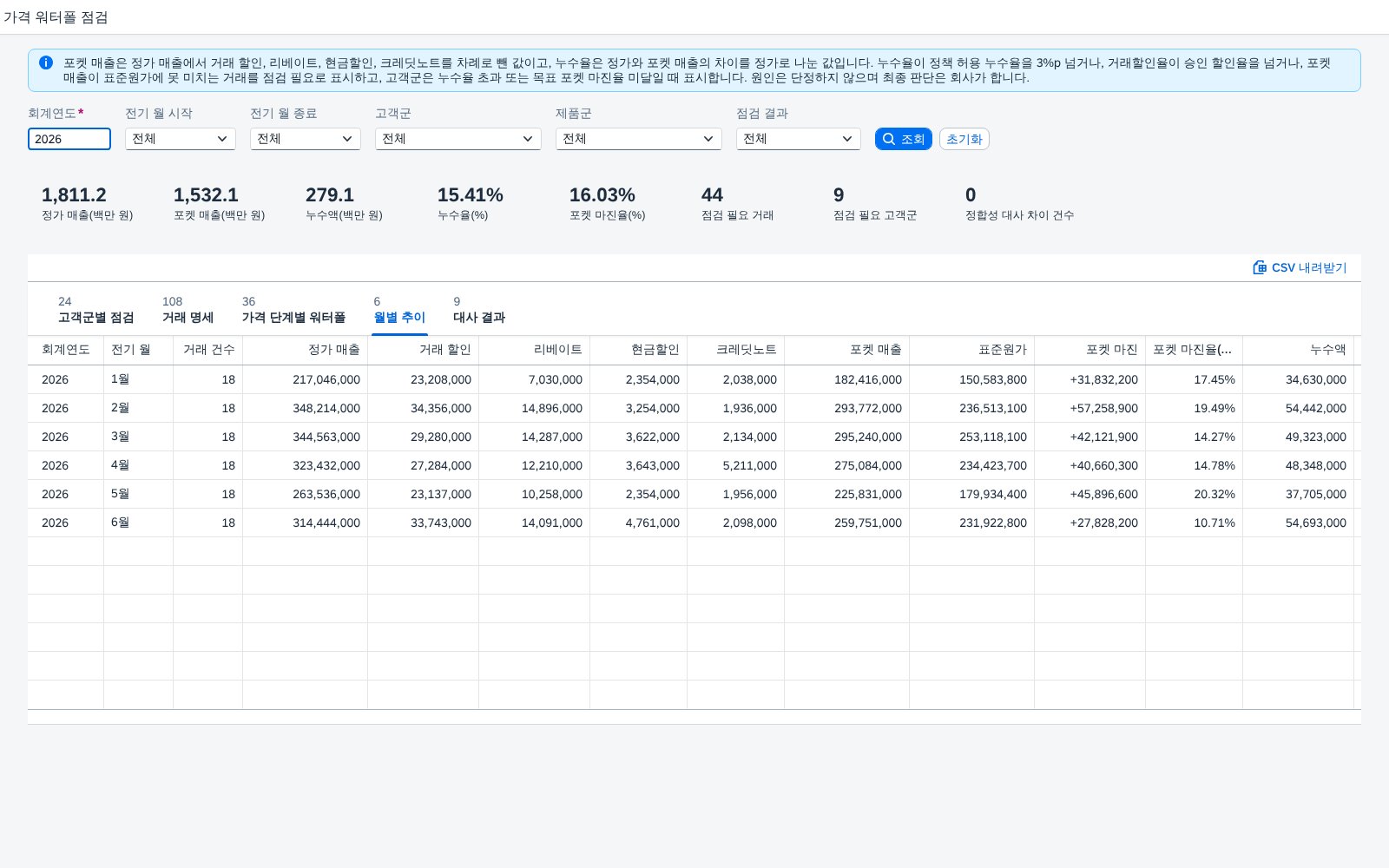Switch to the 고객군별 점검 tab
This screenshot has width=1389, height=868.
pos(96,310)
